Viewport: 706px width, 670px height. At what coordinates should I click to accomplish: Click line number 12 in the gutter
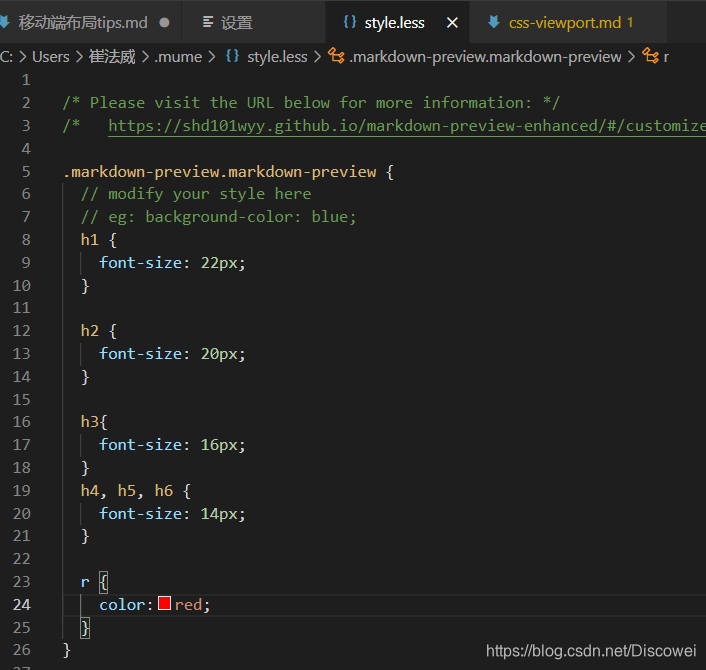22,331
